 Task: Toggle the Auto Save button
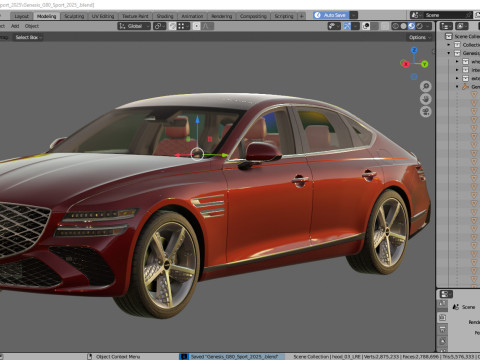pos(331,15)
